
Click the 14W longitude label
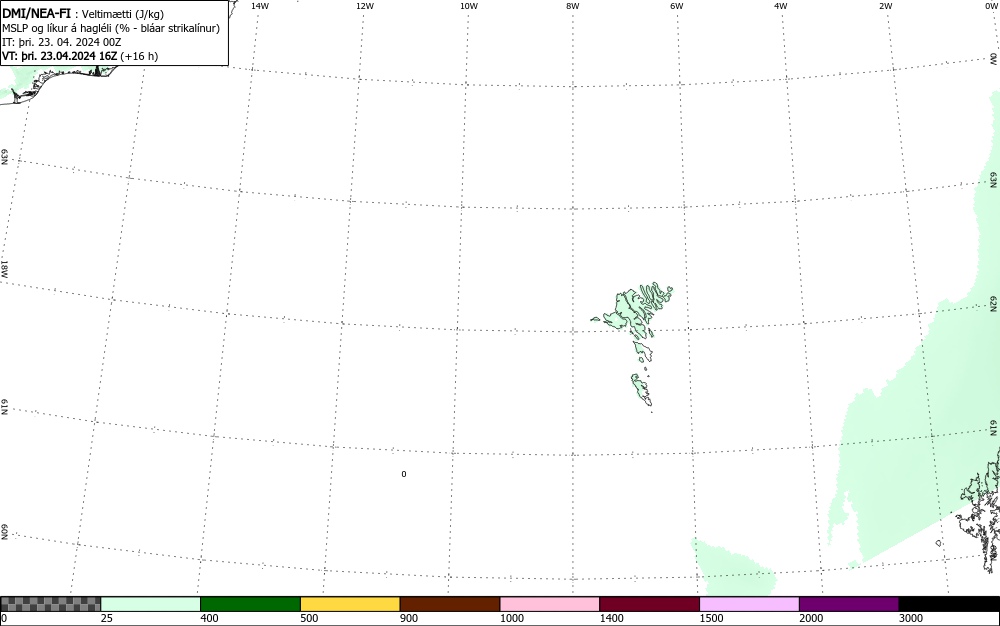tap(260, 6)
